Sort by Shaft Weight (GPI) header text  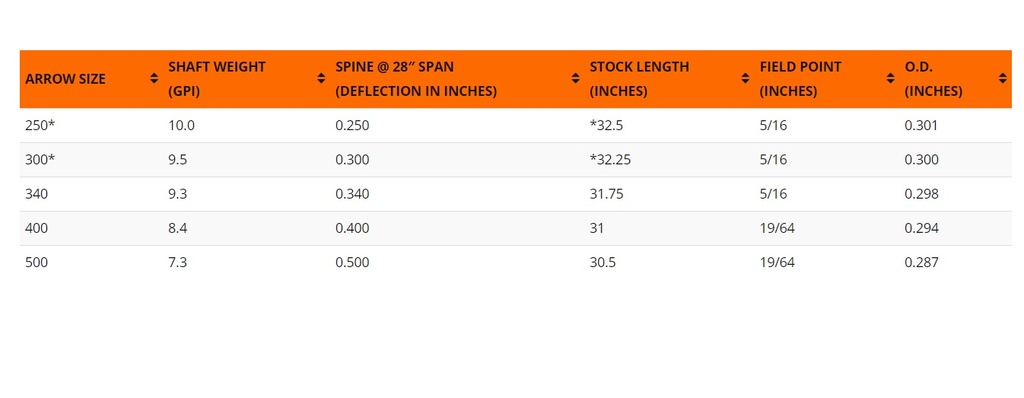coord(217,79)
